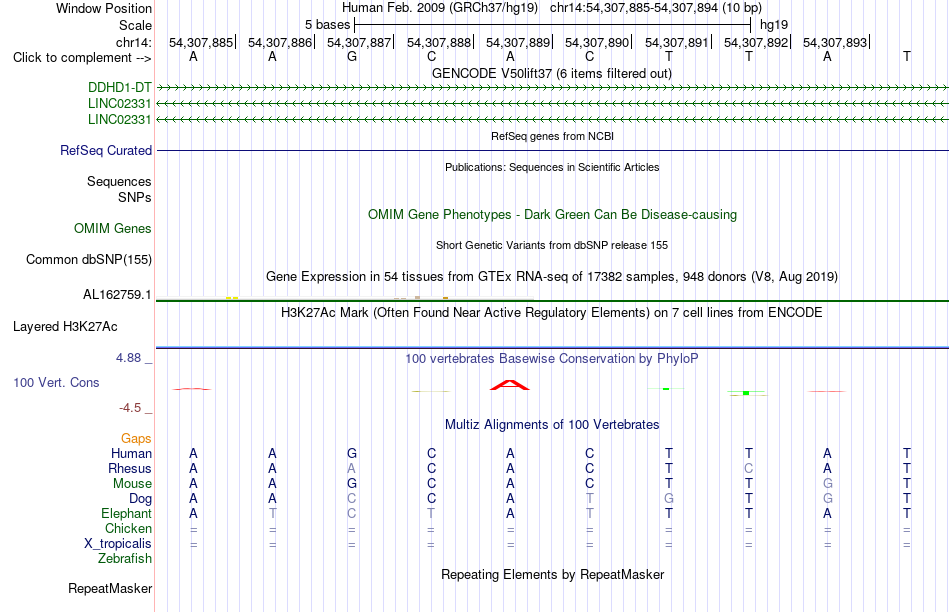The image size is (950, 612).
Task: Click the H3K27Ac Mark ENCODE track title
Action: click(x=552, y=313)
